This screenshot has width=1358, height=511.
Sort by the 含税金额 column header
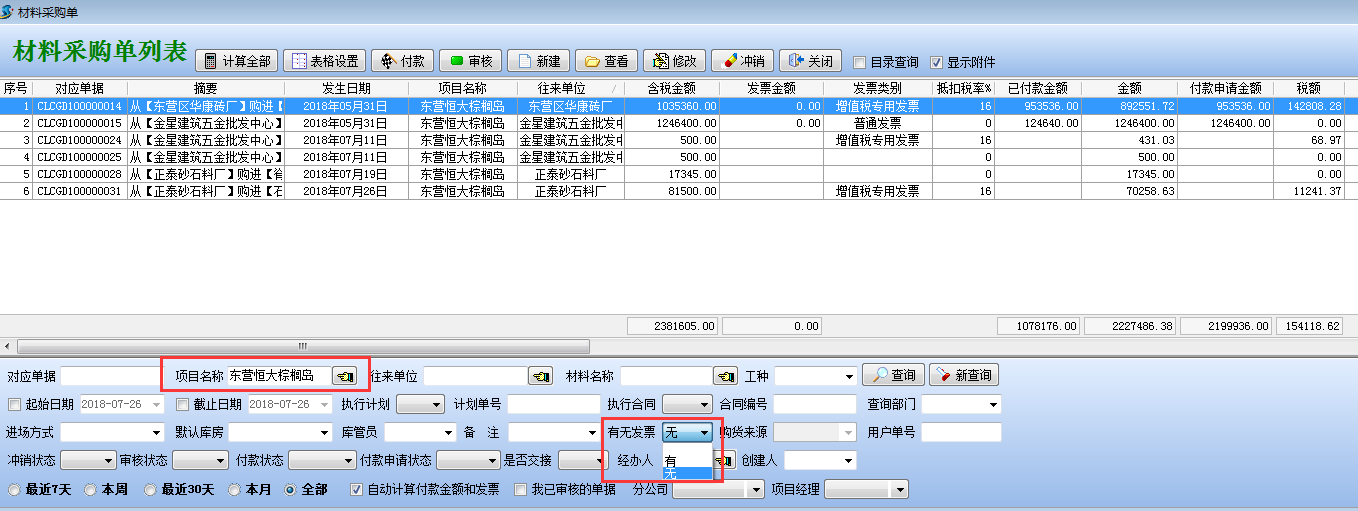pos(671,88)
